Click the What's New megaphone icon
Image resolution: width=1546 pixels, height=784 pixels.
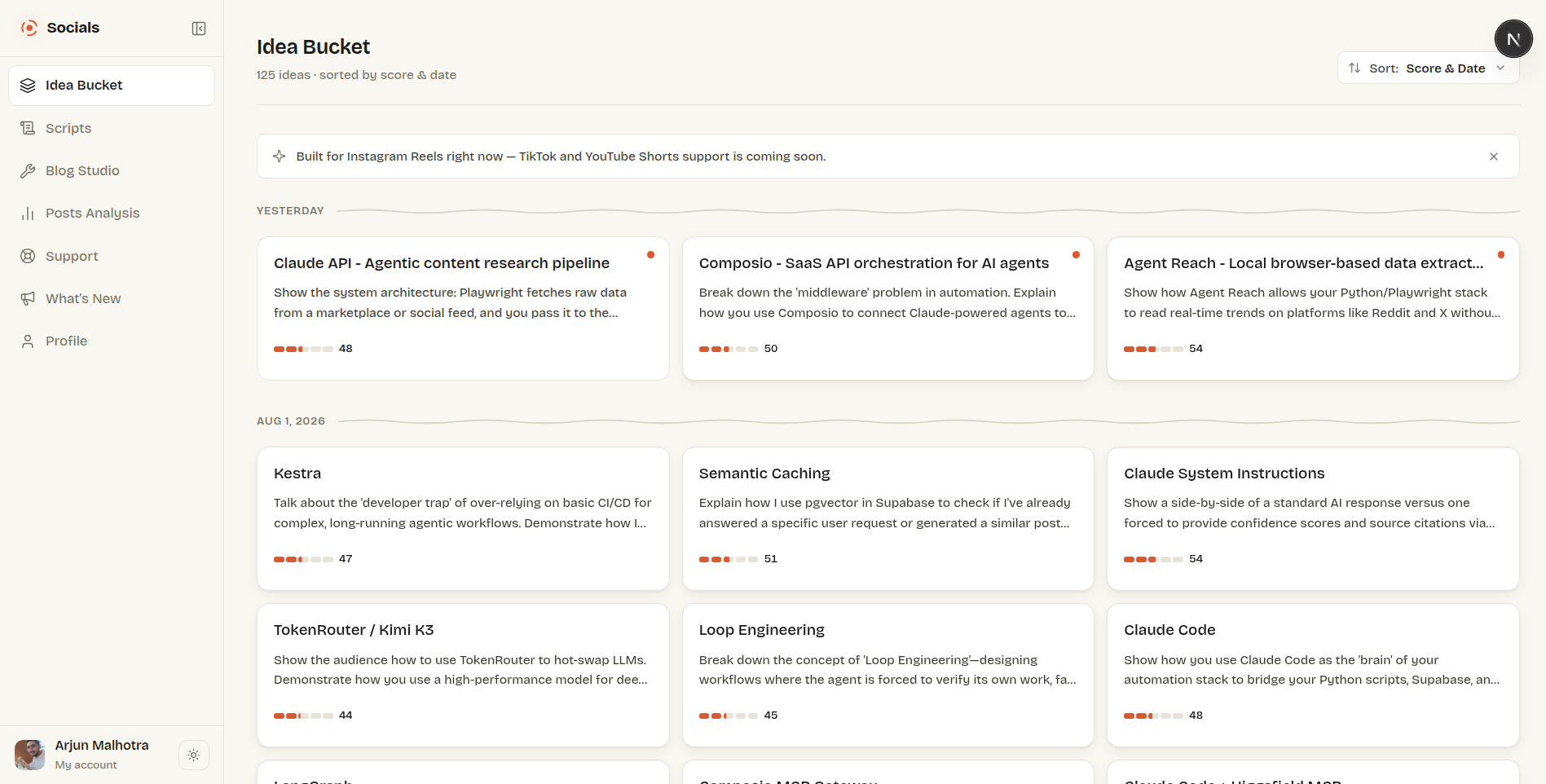pyautogui.click(x=28, y=298)
